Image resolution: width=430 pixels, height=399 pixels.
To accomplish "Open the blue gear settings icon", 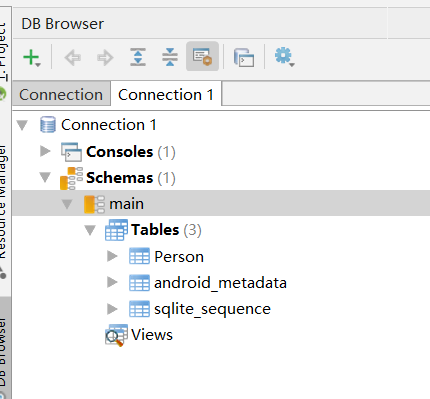I will [x=284, y=57].
